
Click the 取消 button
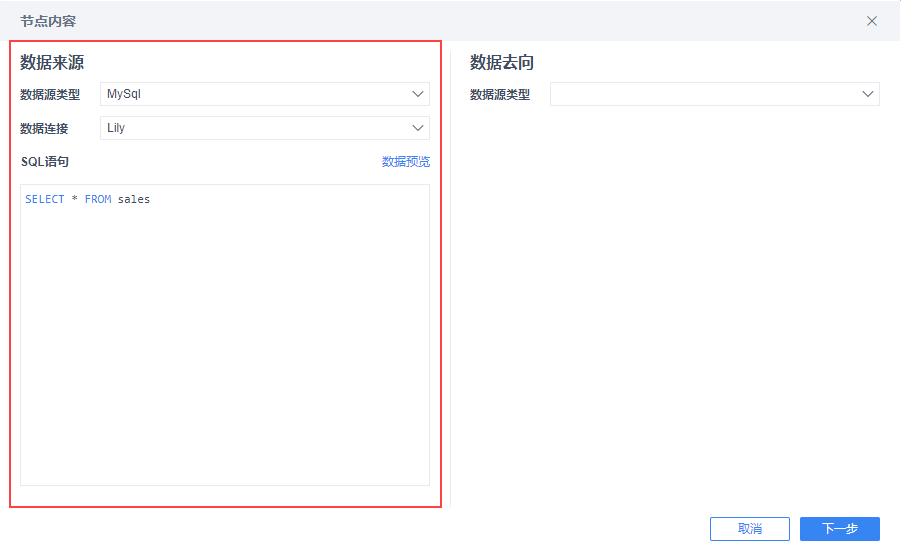pos(750,529)
